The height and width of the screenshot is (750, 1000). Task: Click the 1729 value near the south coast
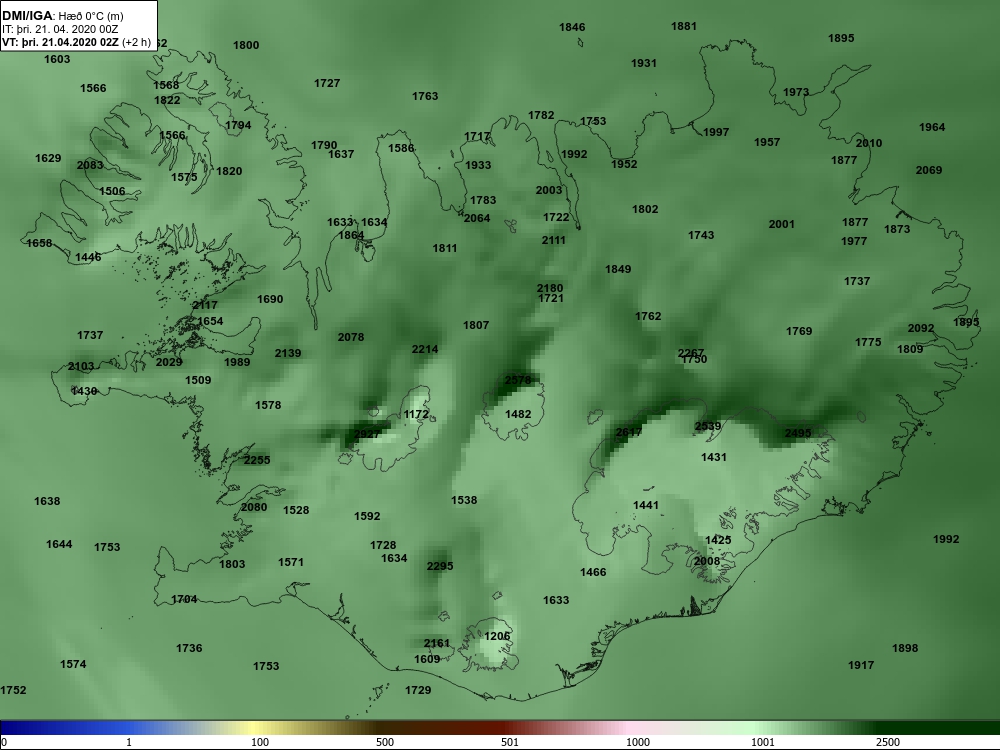click(418, 689)
